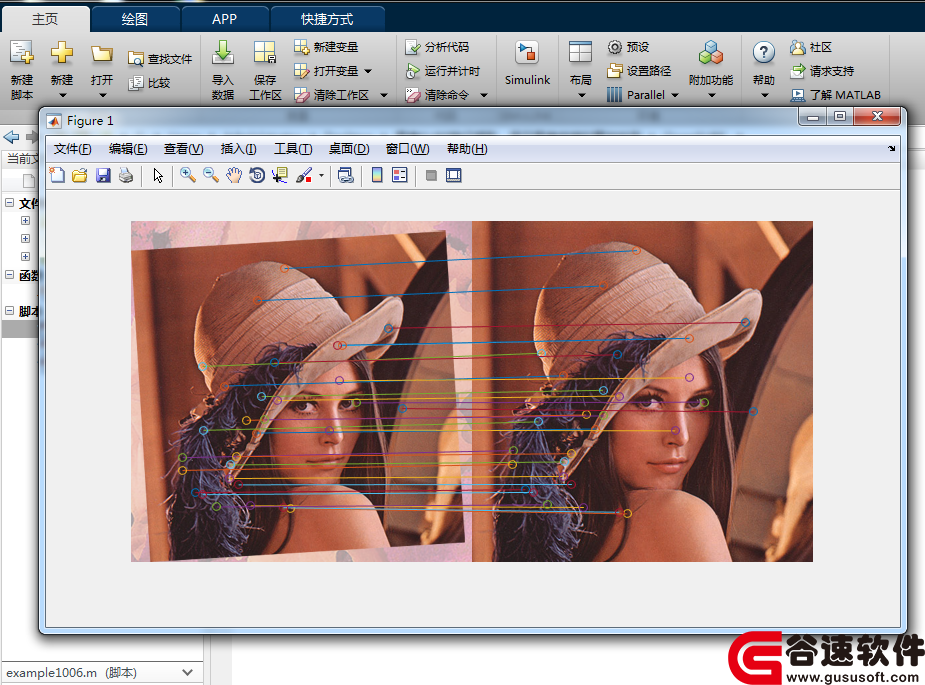Open 插入(I) menu in Figure window

tap(238, 149)
